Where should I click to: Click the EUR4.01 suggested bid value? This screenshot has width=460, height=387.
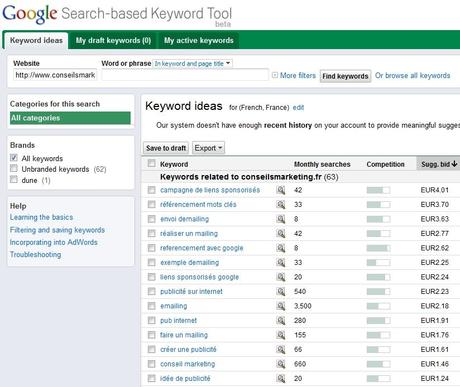tap(435, 190)
